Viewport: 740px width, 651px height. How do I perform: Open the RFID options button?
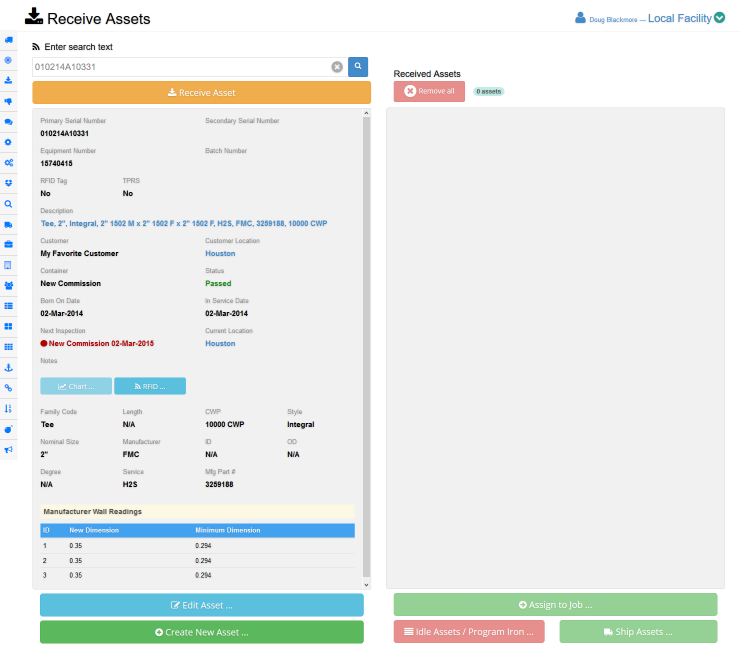click(x=150, y=386)
